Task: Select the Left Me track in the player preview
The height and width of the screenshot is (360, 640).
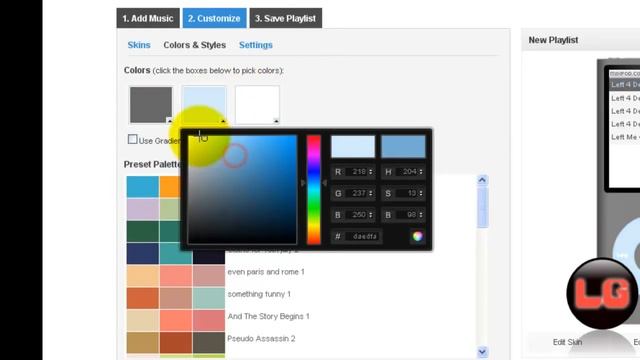Action: (624, 137)
